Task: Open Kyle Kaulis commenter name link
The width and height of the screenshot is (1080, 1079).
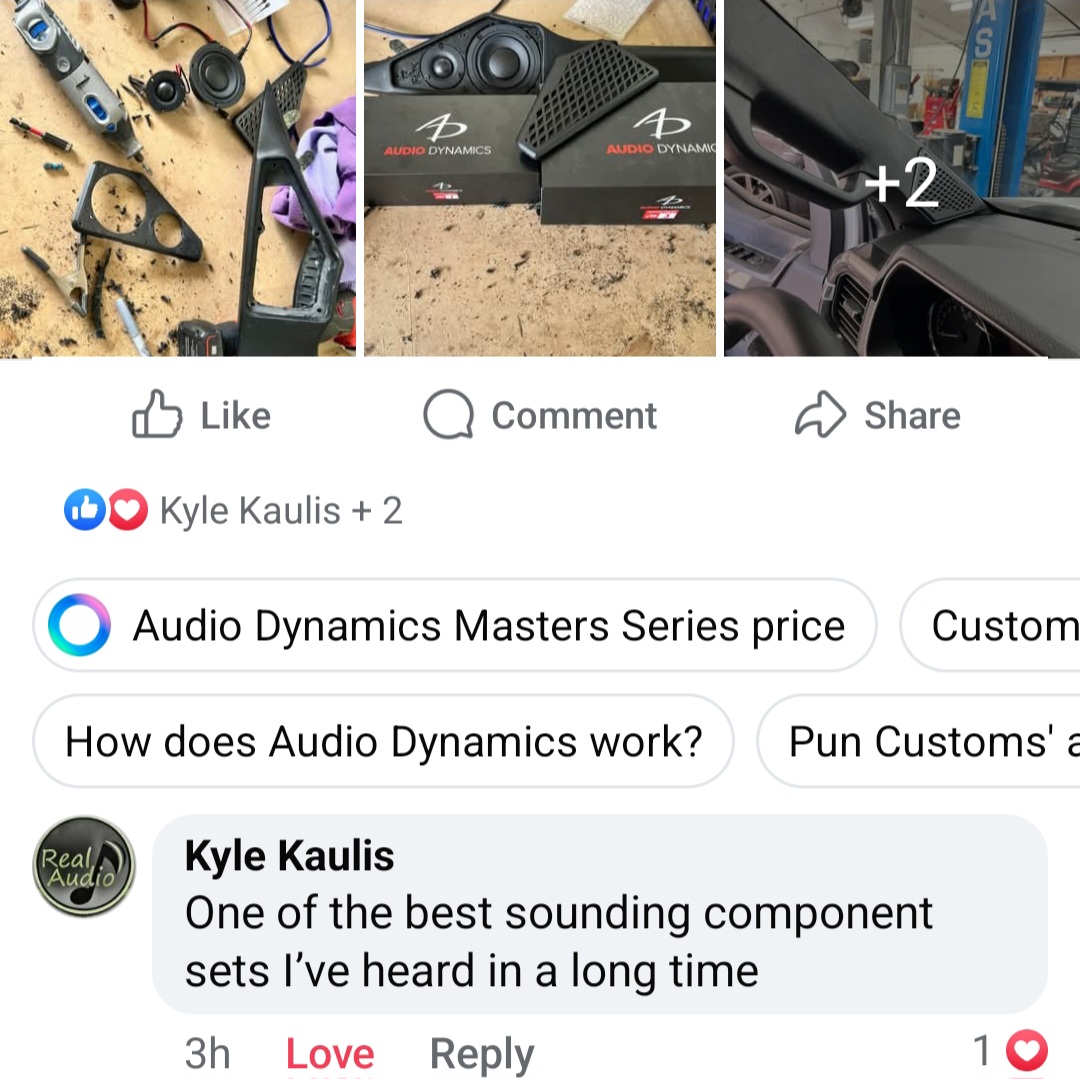Action: pos(289,856)
